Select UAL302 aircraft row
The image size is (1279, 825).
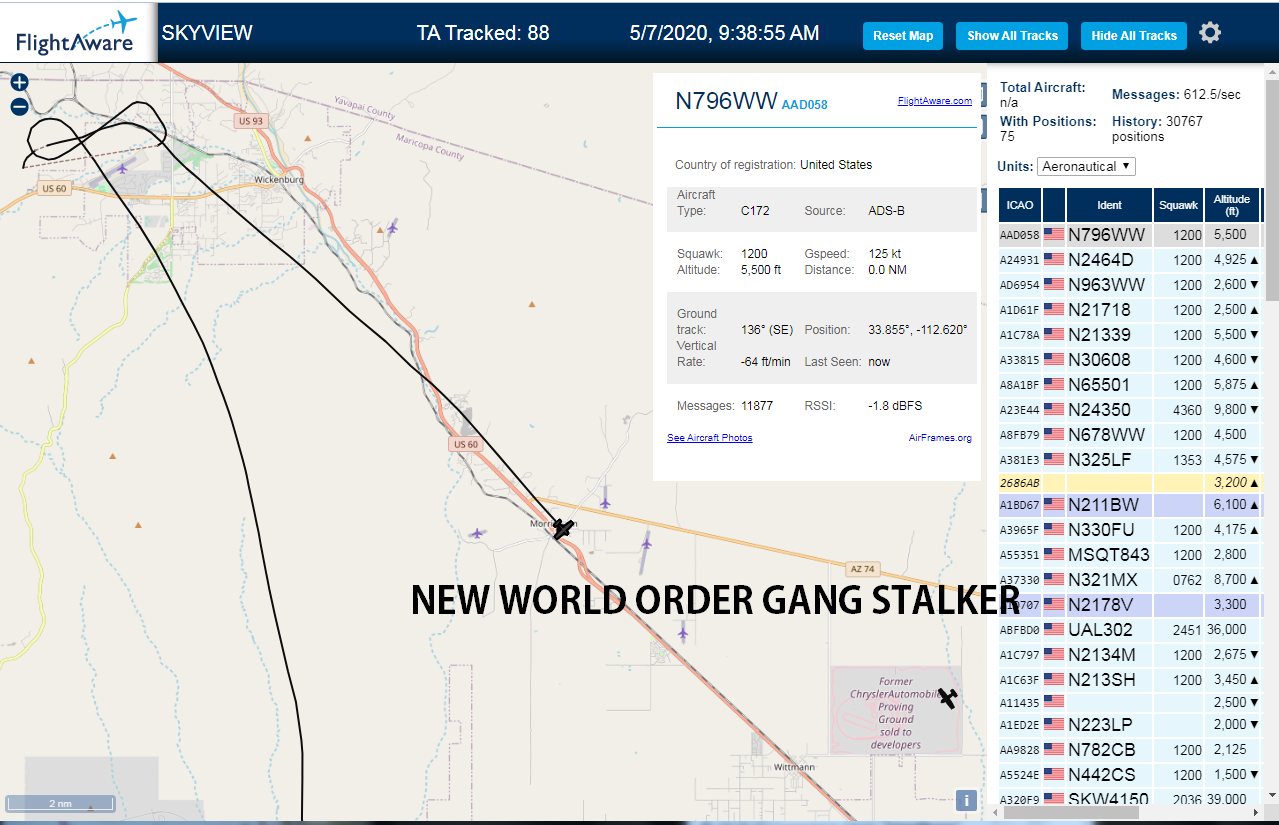pyautogui.click(x=1130, y=630)
